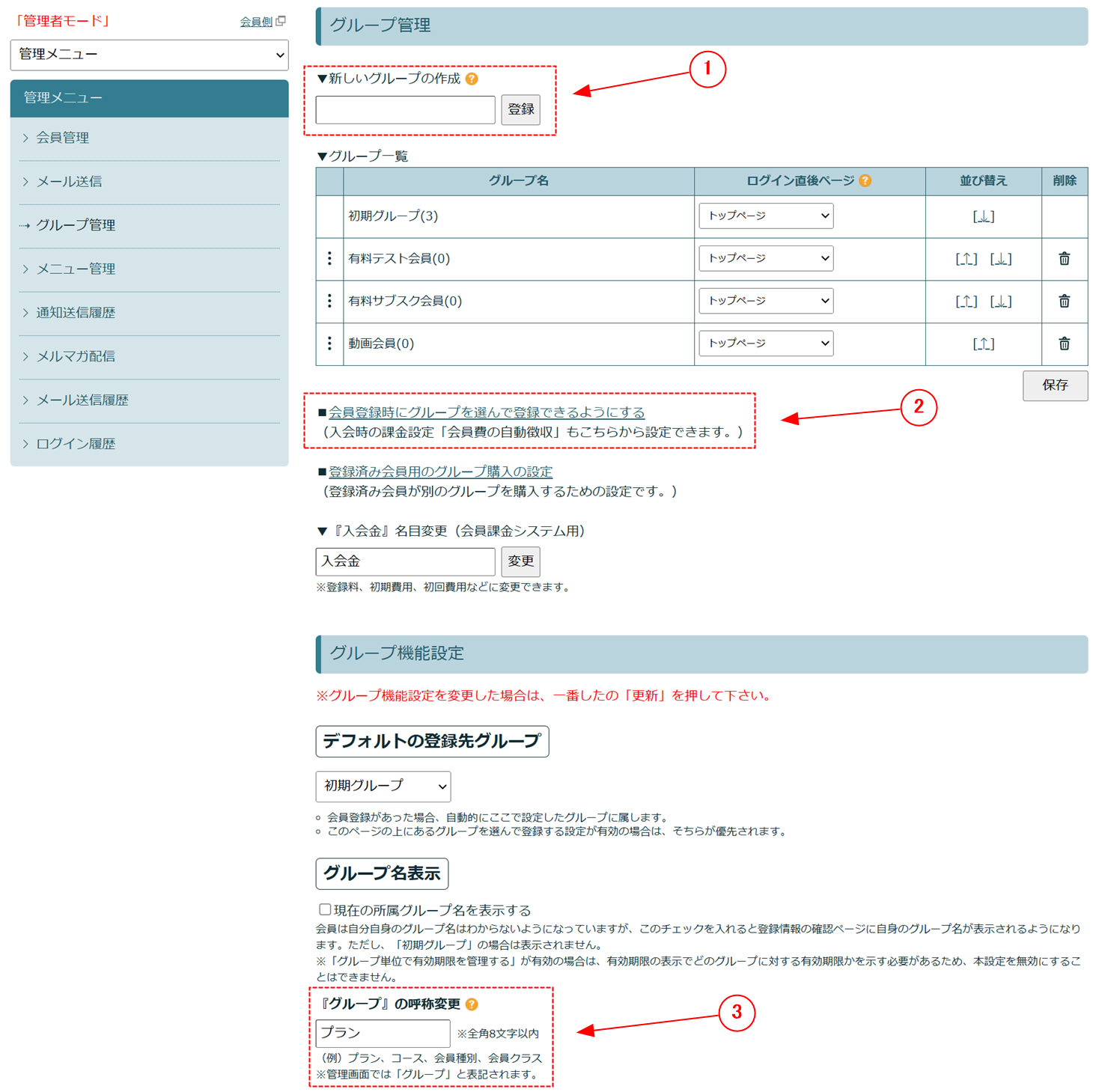The width and height of the screenshot is (1099, 1092).
Task: Open login page dropdown for 動画会員
Action: click(766, 343)
